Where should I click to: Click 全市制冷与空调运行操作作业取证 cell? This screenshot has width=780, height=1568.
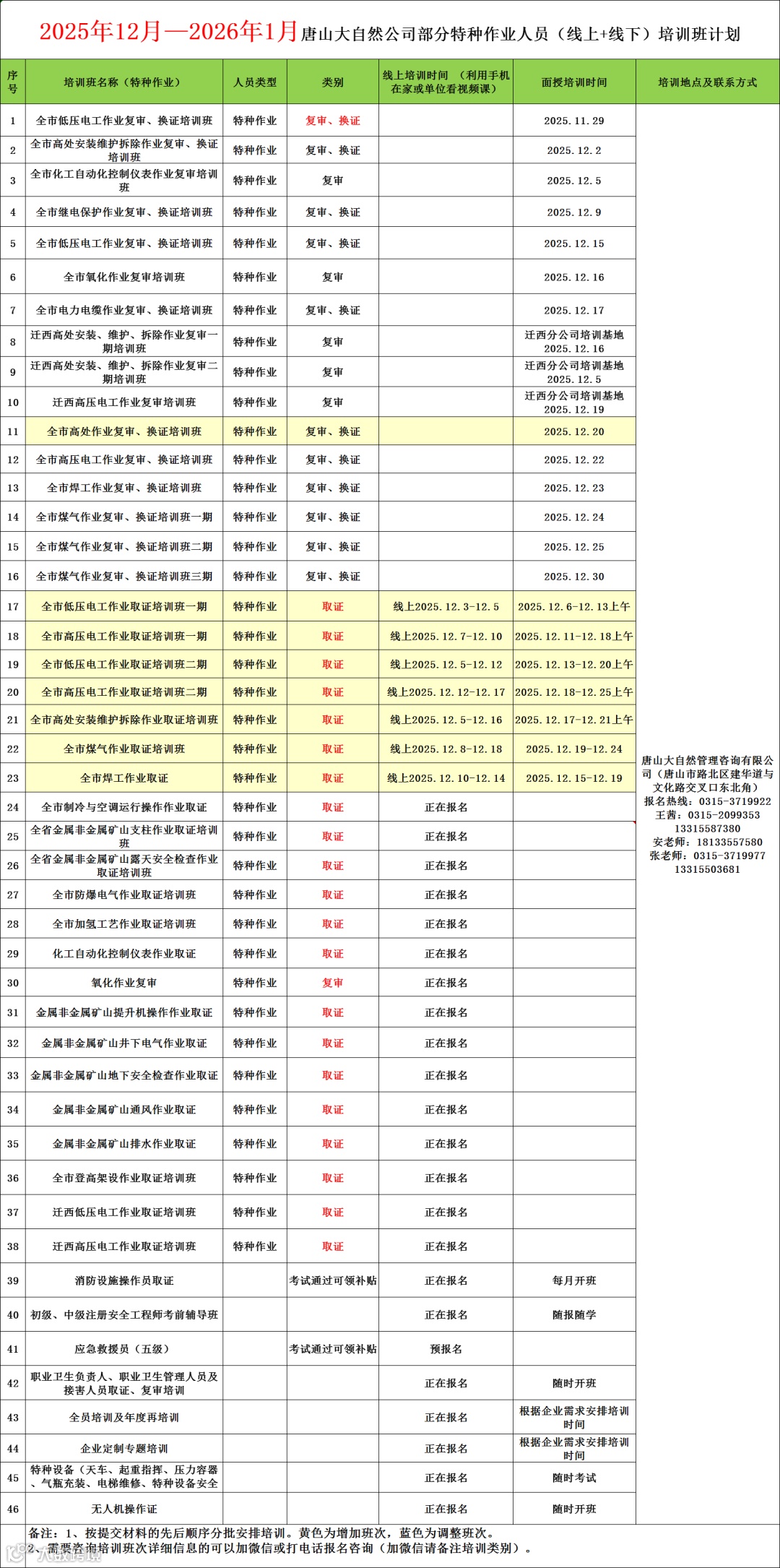point(124,807)
